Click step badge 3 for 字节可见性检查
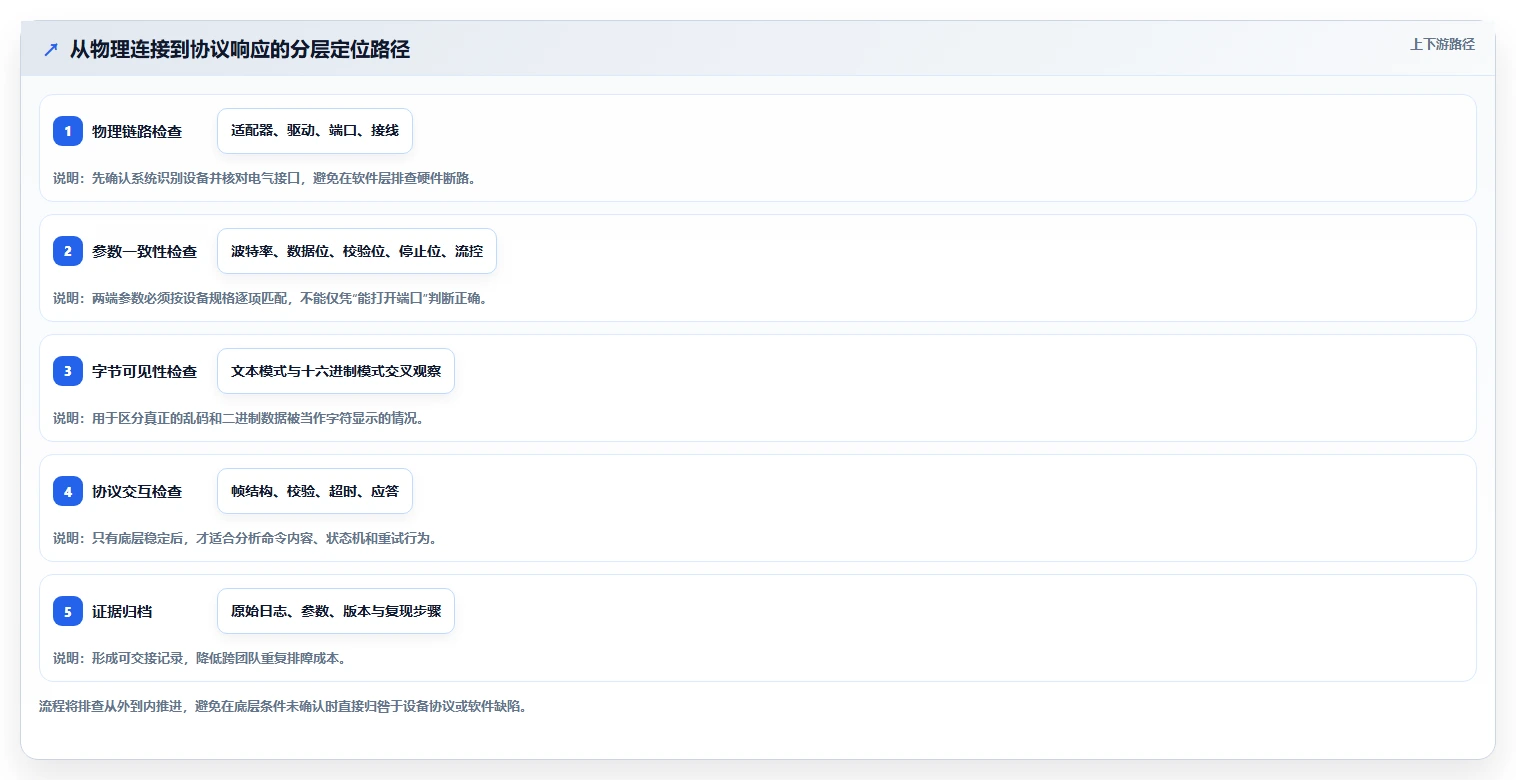This screenshot has width=1516, height=780. 68,371
